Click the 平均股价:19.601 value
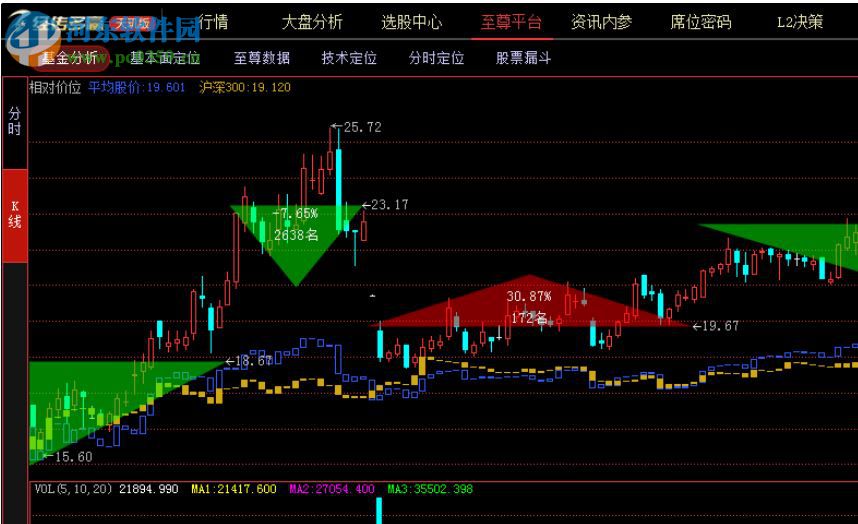The width and height of the screenshot is (858, 524). 137,88
